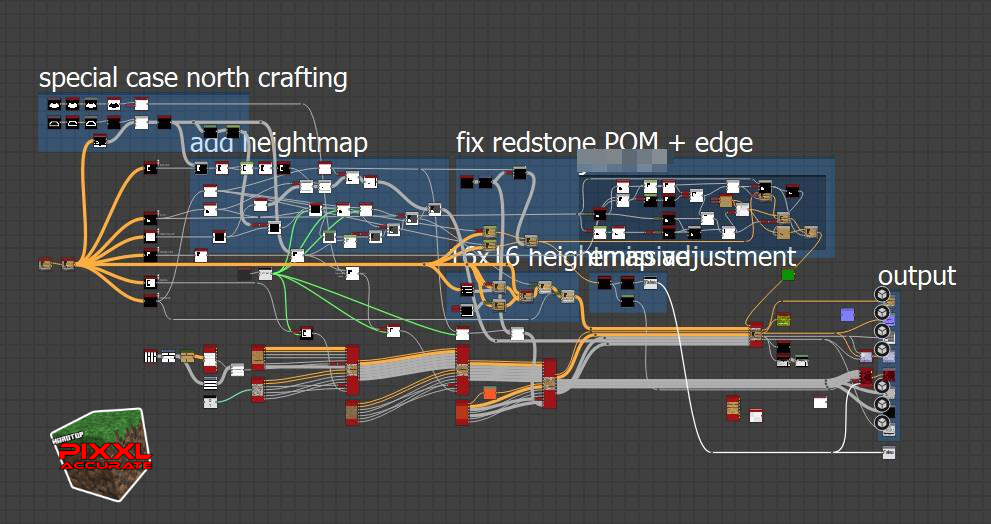Select the horizontal stripes node at bottom left
The width and height of the screenshot is (991, 524).
210,383
